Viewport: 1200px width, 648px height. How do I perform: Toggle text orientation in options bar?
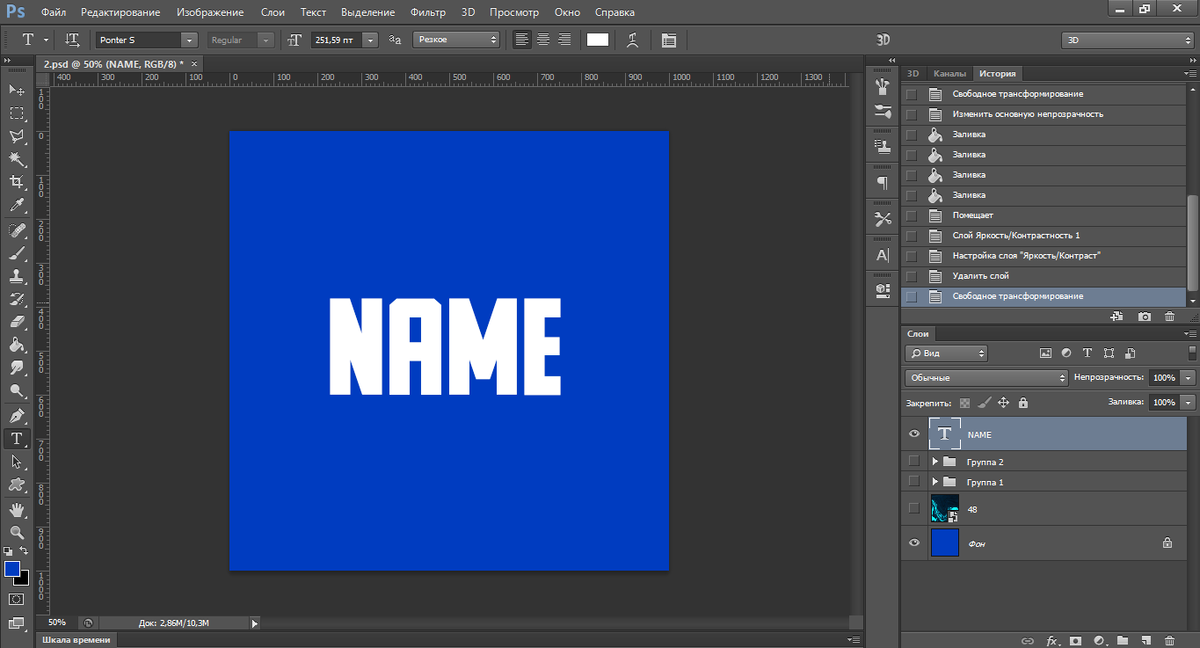click(72, 40)
